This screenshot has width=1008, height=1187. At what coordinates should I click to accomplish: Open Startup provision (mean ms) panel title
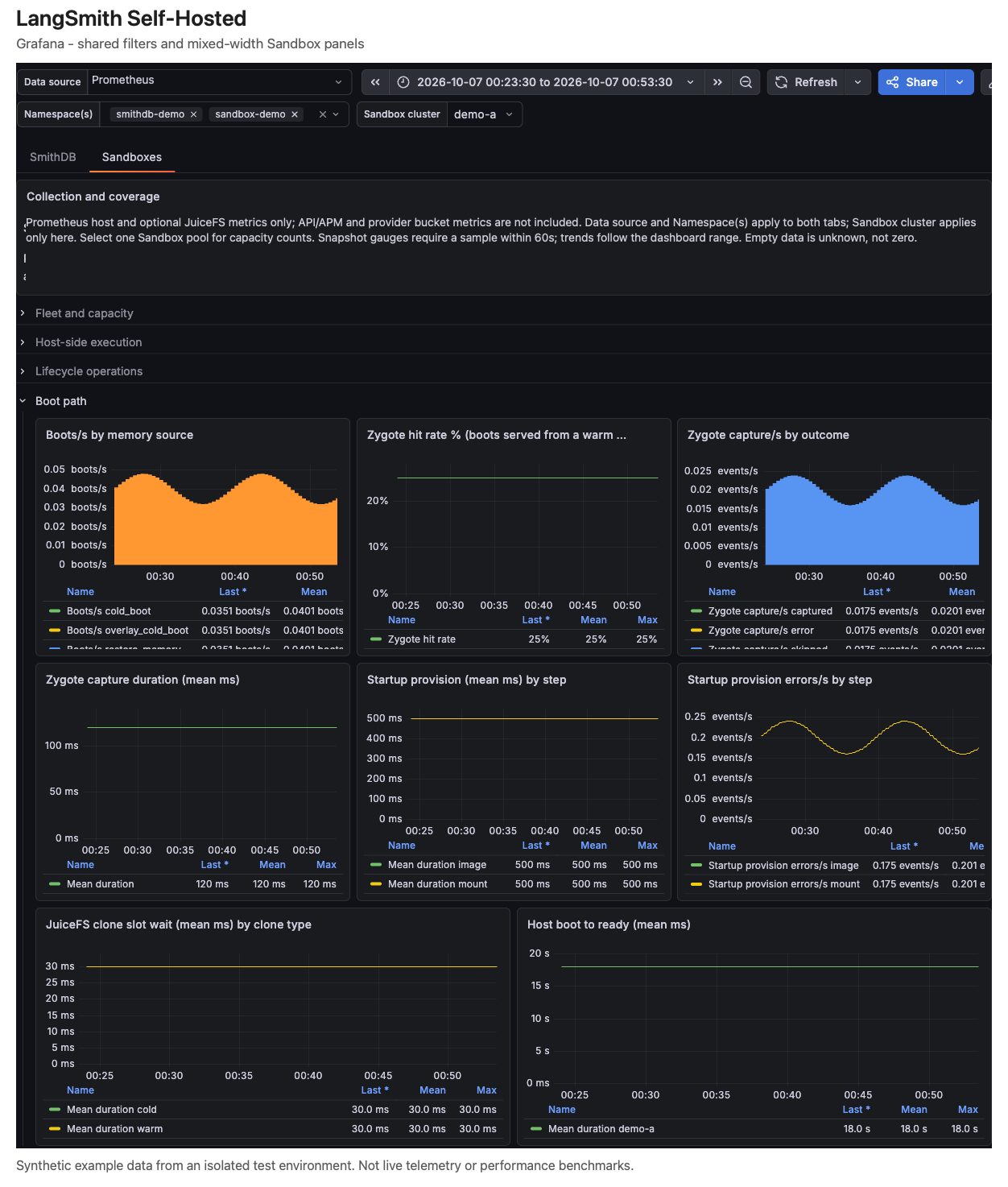(x=467, y=680)
